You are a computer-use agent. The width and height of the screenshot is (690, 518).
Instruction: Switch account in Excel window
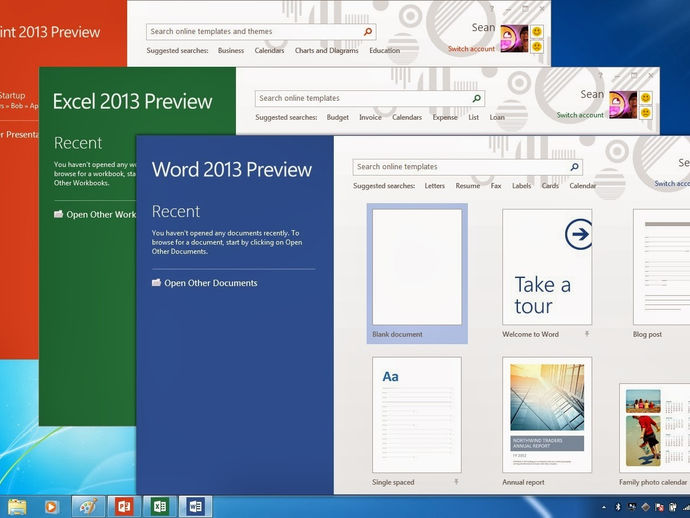(x=580, y=115)
